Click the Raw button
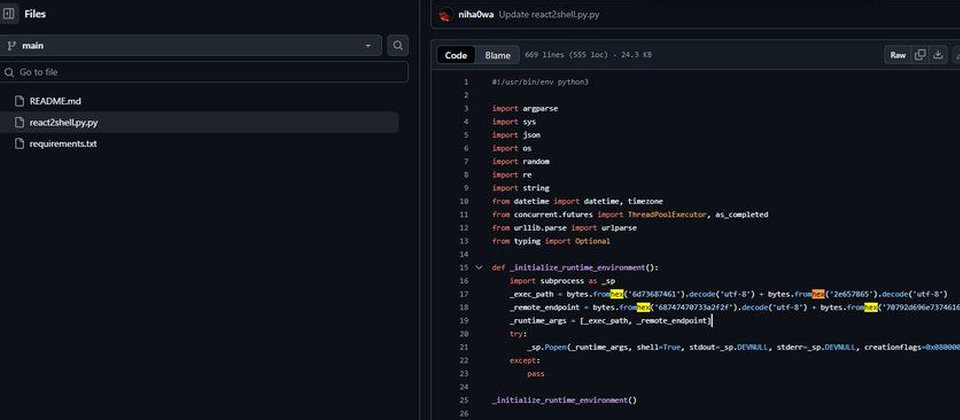The height and width of the screenshot is (420, 960). click(898, 55)
